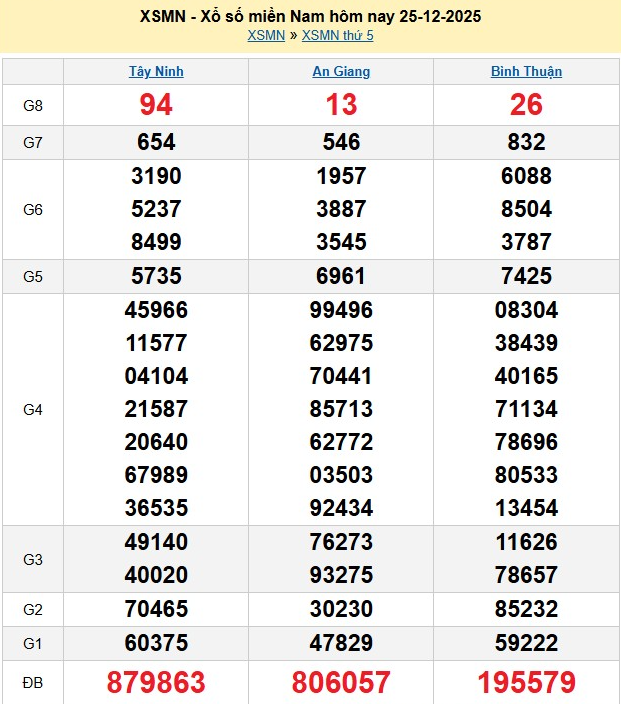Click the G7 result 654
The height and width of the screenshot is (704, 621).
156,142
